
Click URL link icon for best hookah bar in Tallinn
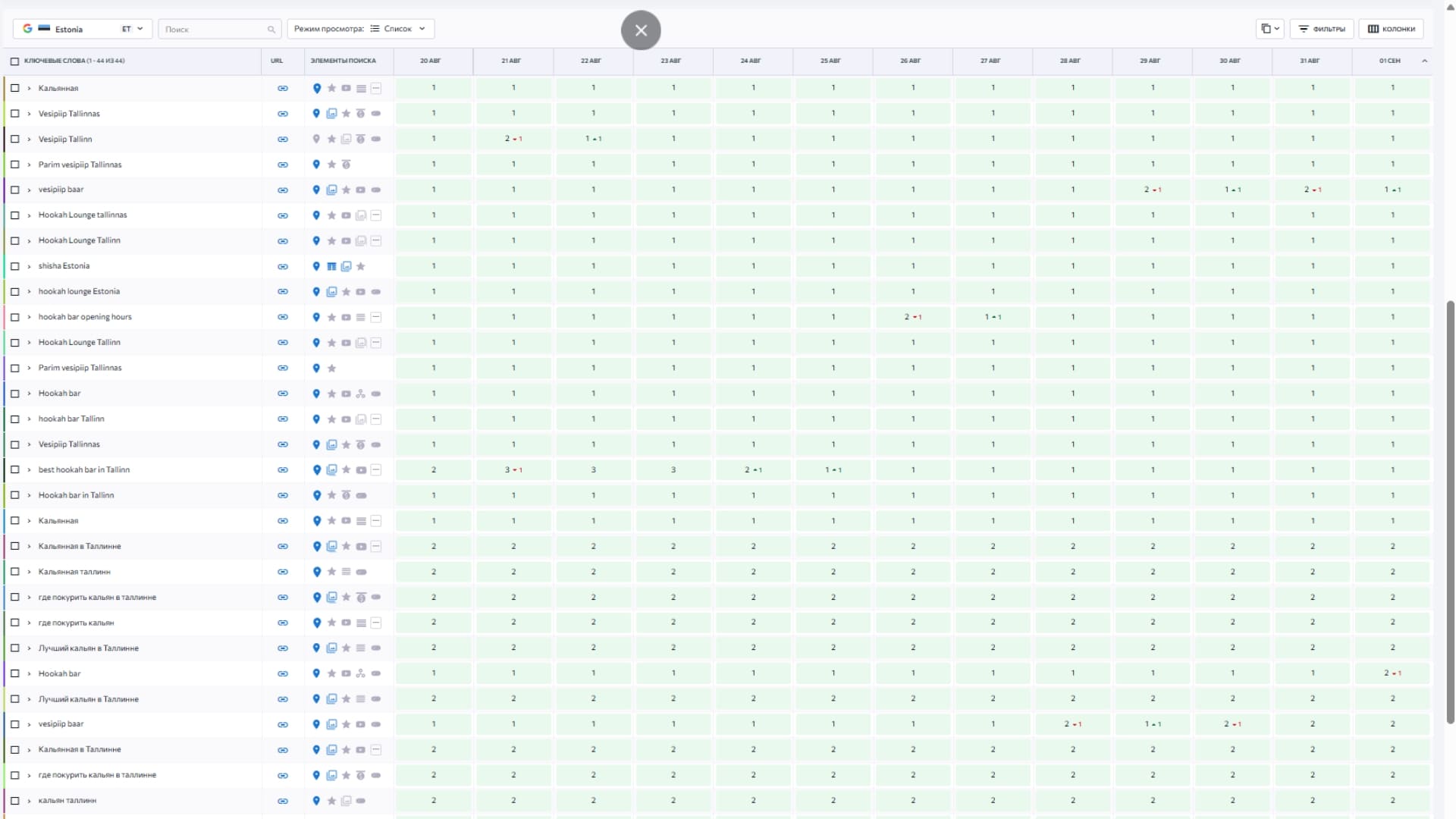[x=282, y=470]
